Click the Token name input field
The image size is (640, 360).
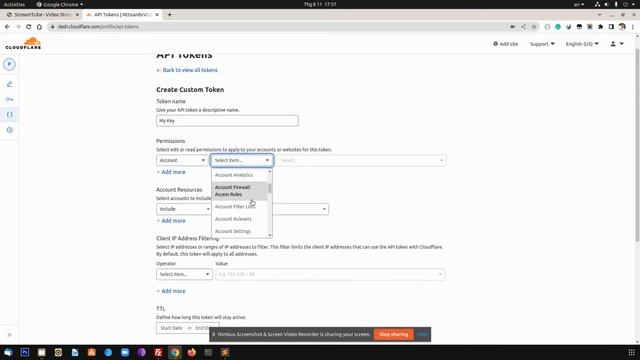click(227, 121)
